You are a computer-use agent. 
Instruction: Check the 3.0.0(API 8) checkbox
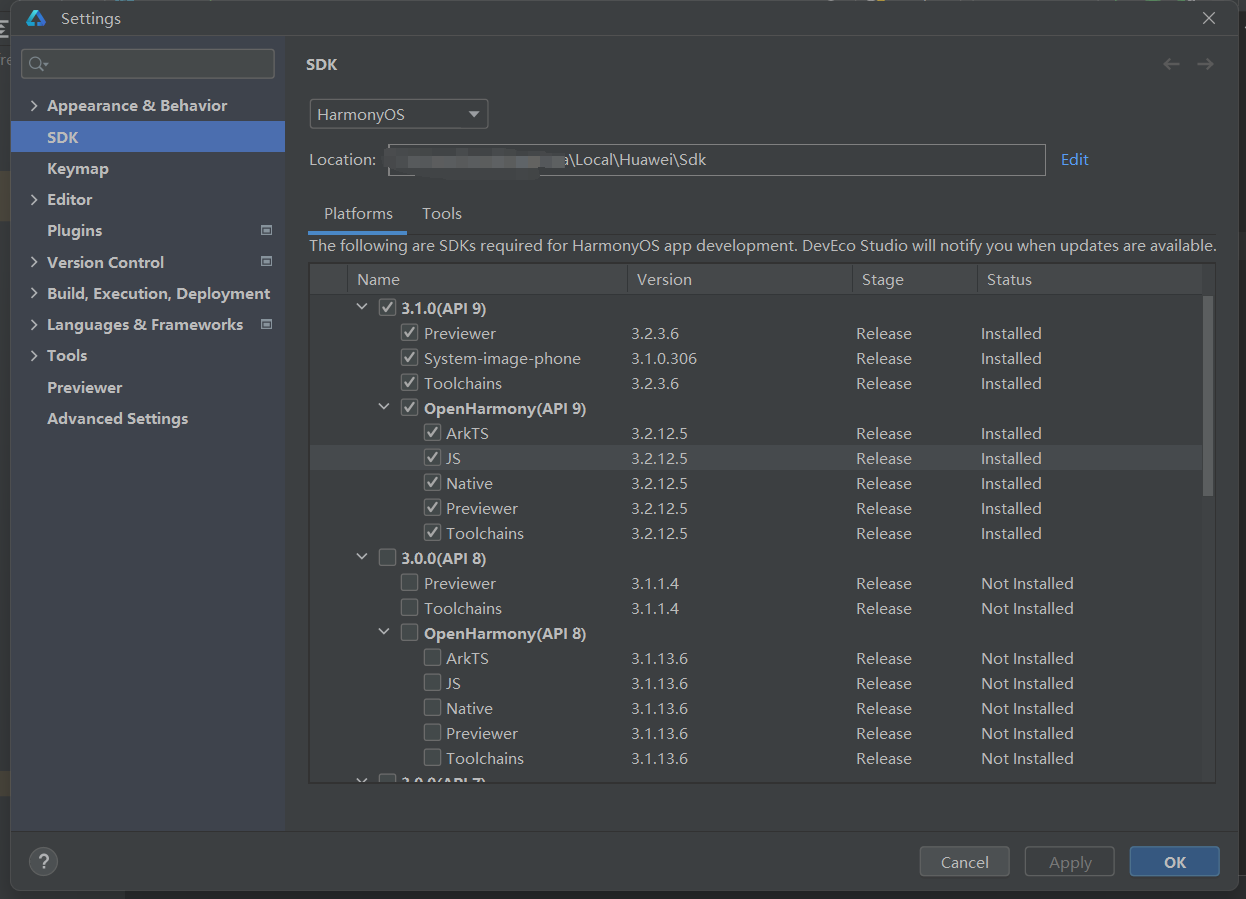point(388,558)
